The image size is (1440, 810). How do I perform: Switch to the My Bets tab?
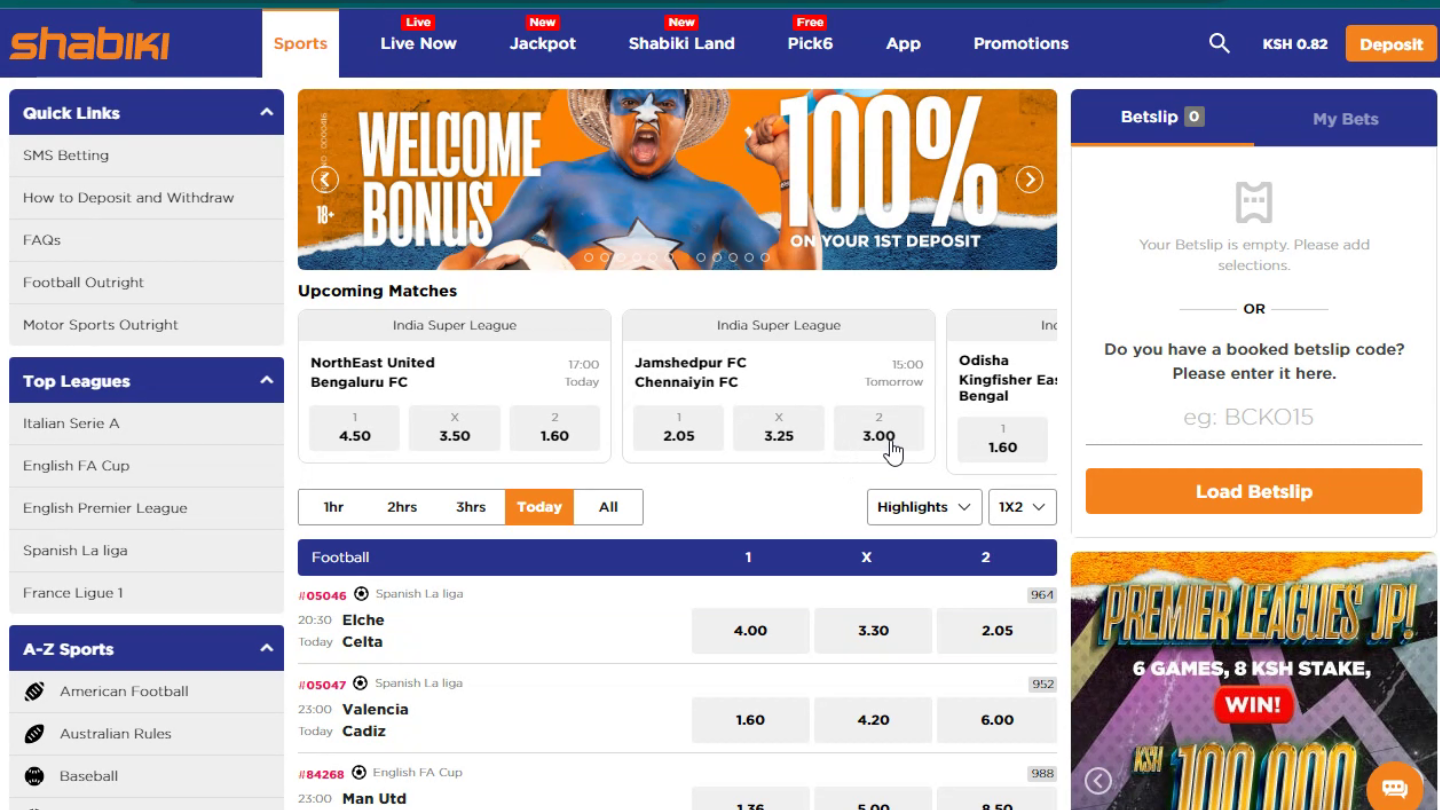1345,119
